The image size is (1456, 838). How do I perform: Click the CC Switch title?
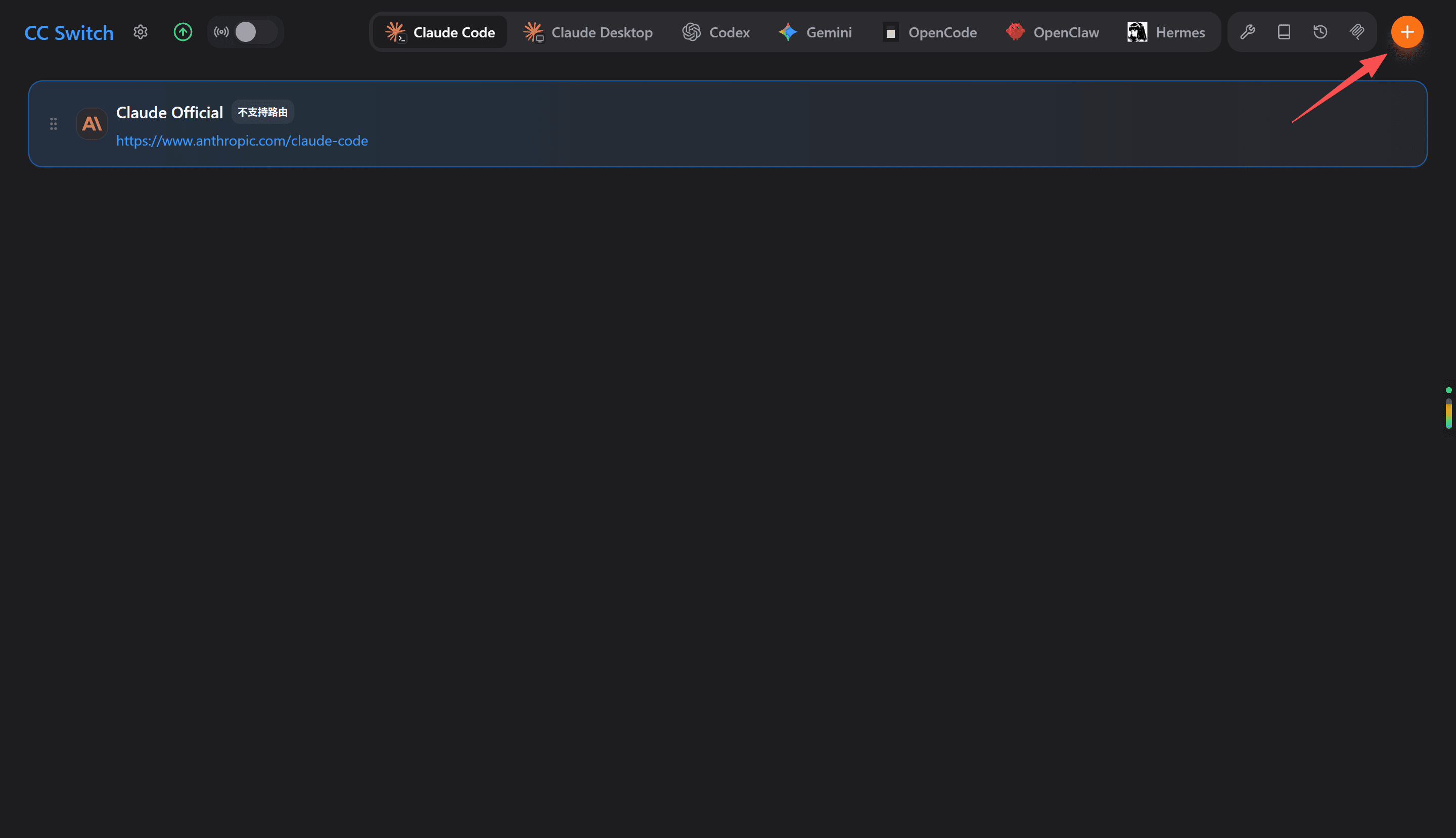pos(69,33)
